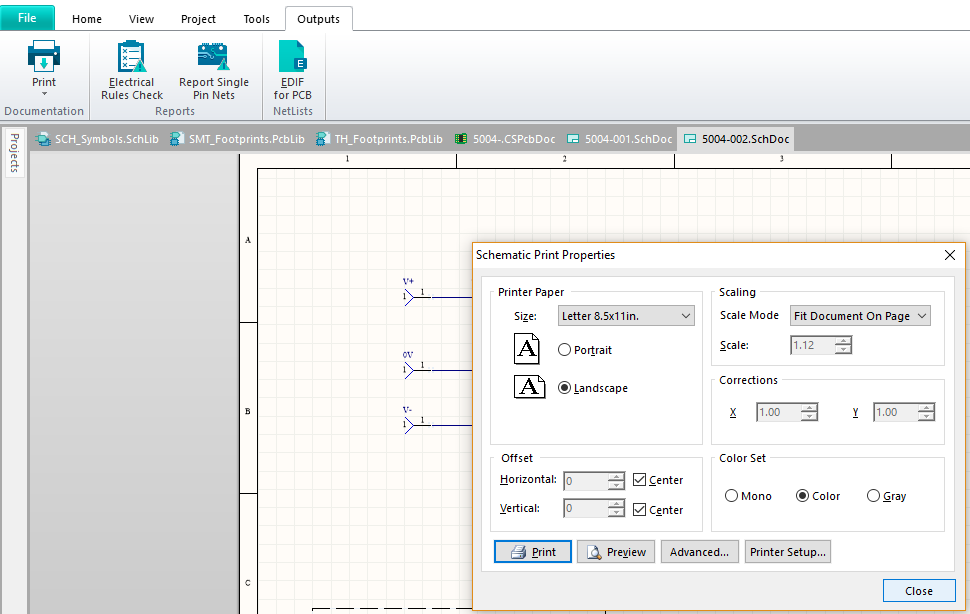Screen dimensions: 970x614
Task: Select the Mono color set option
Action: (732, 496)
